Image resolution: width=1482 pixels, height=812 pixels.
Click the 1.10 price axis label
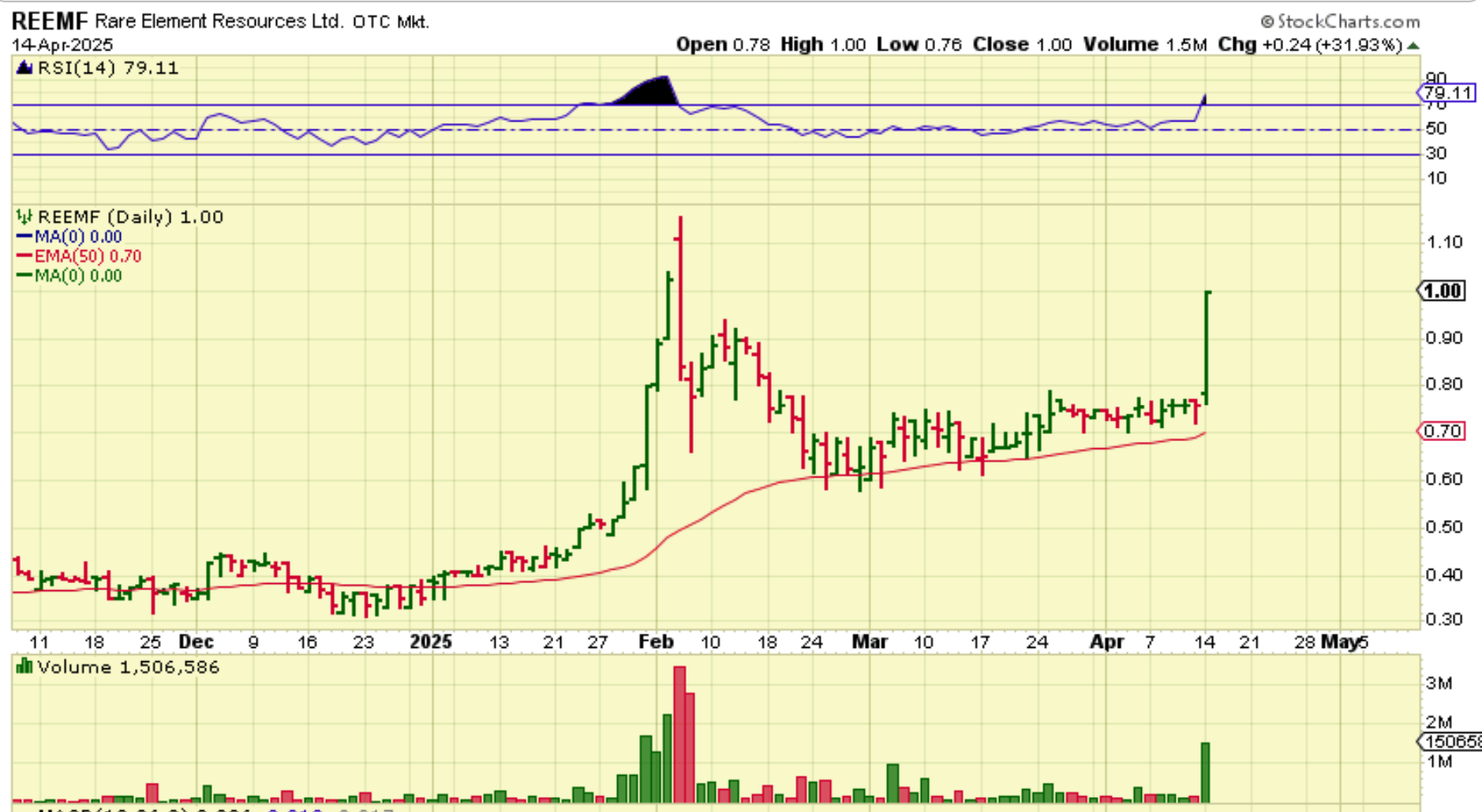[x=1444, y=242]
